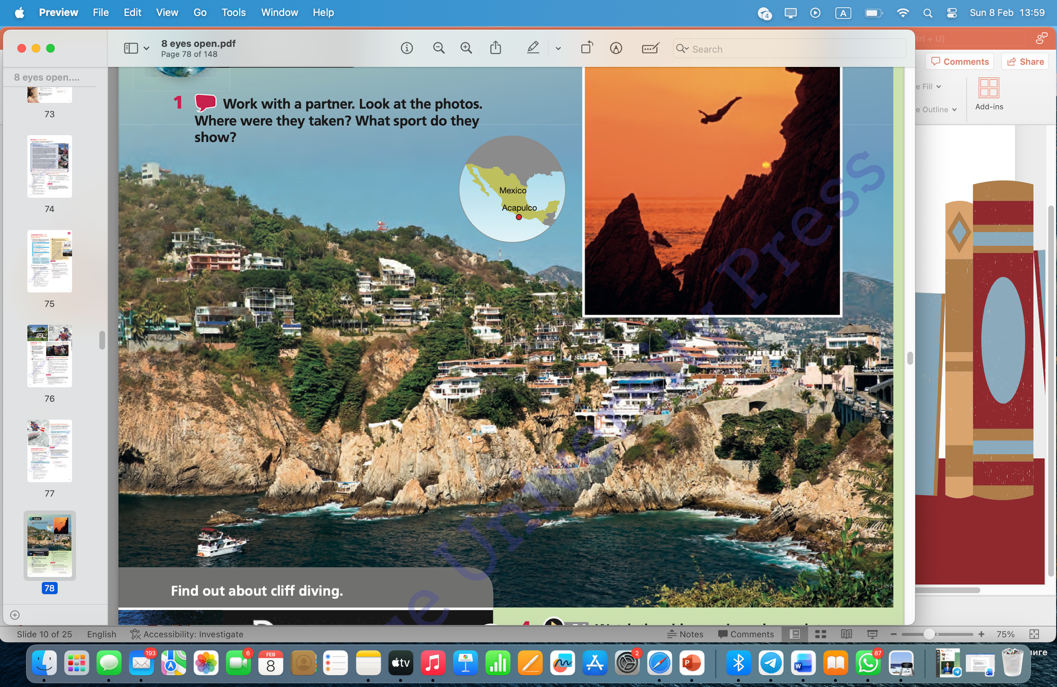This screenshot has height=687, width=1057.
Task: Click the Wi-Fi status icon
Action: click(903, 13)
